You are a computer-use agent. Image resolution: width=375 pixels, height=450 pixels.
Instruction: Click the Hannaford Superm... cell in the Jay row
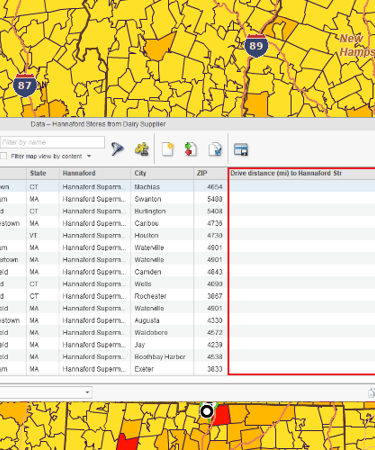(x=95, y=345)
